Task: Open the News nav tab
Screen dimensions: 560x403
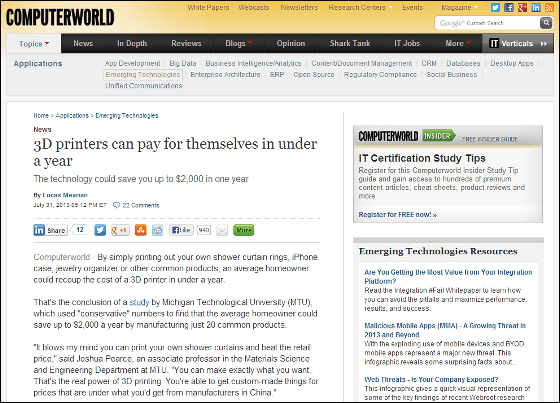Action: 83,43
